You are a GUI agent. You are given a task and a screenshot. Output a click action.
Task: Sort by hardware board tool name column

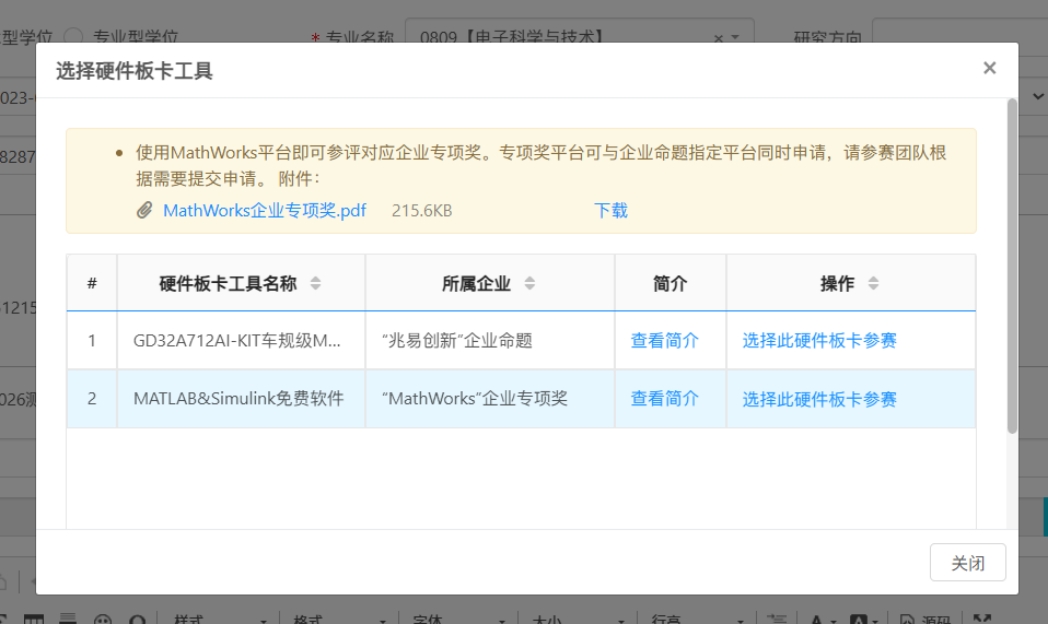tap(316, 284)
